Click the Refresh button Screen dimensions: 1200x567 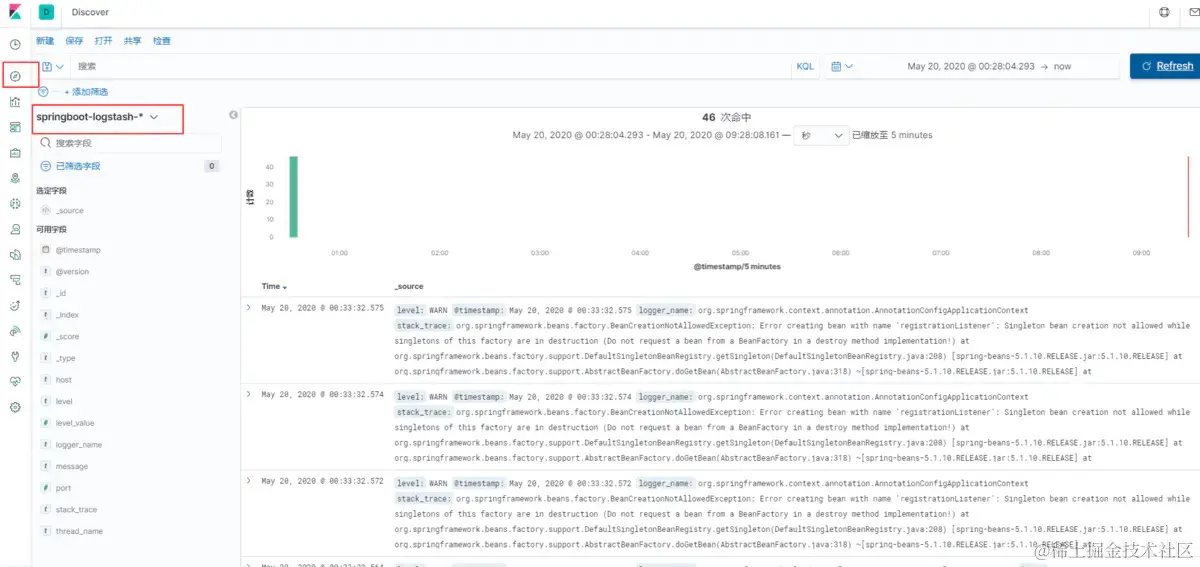click(1164, 66)
